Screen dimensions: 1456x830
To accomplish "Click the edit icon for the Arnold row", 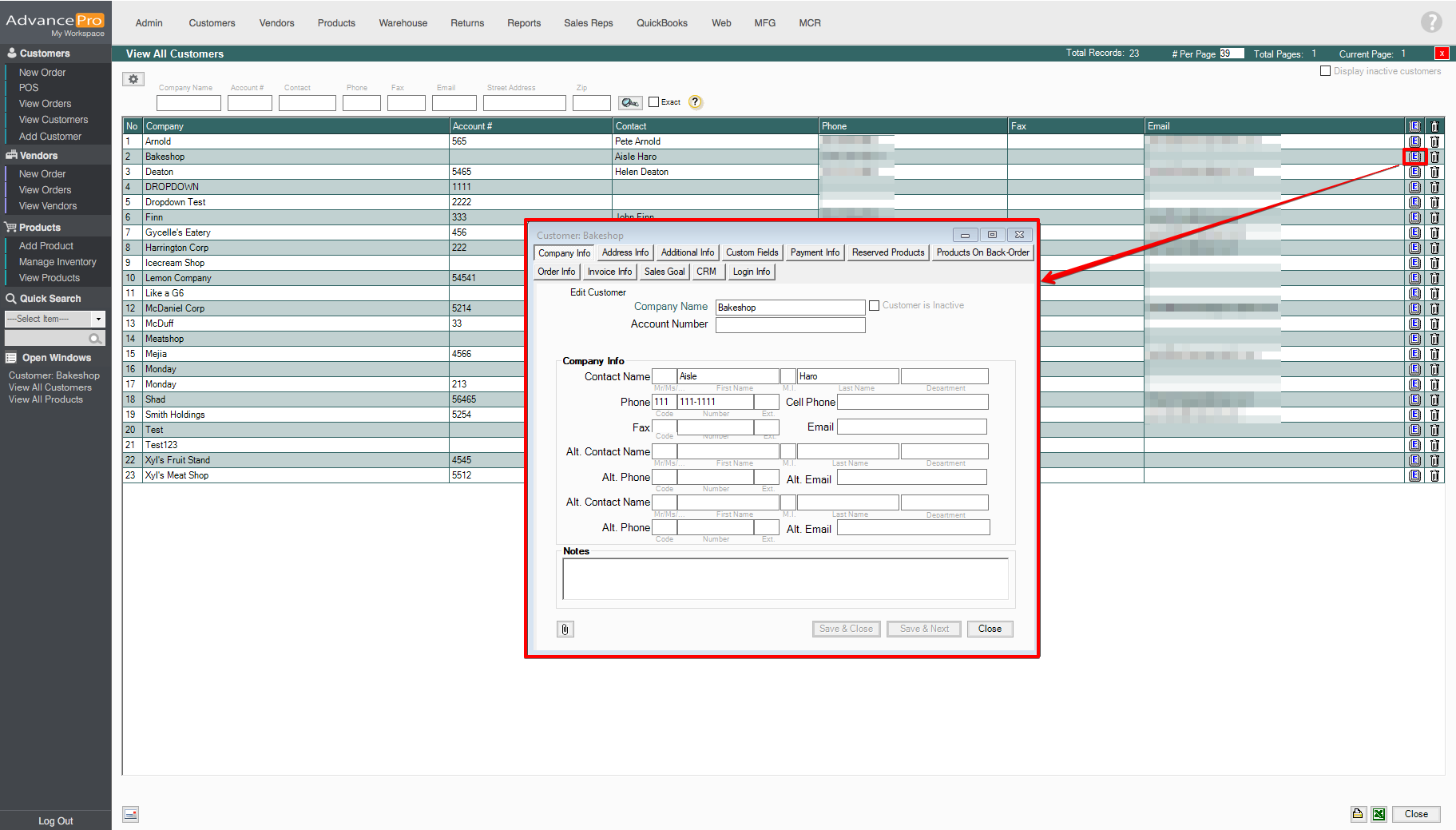I will coord(1414,141).
